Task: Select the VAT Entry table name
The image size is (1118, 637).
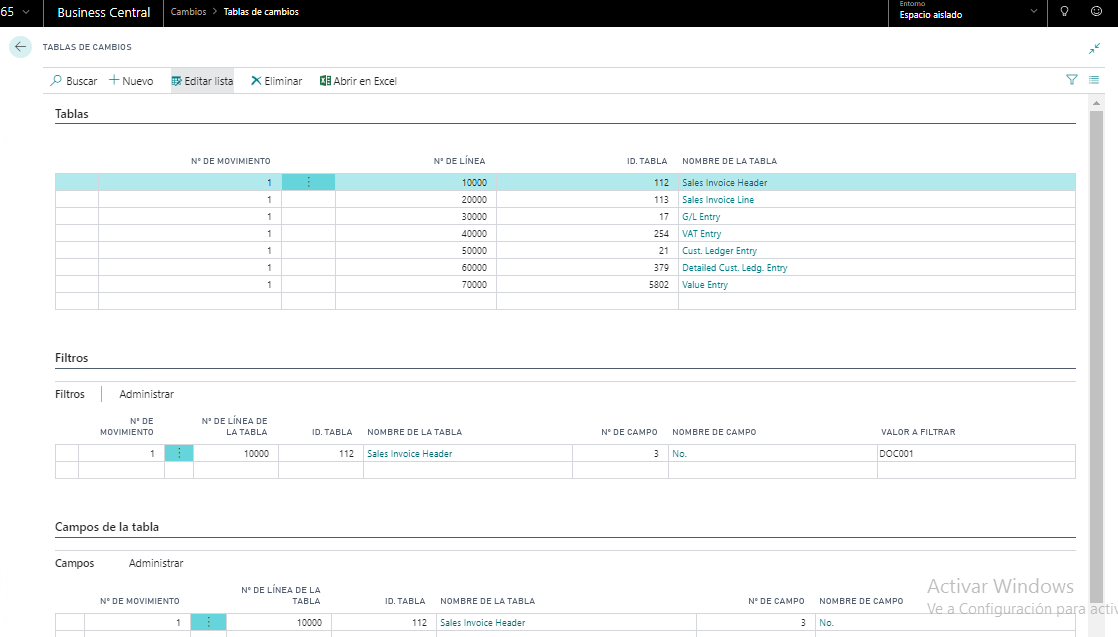Action: [x=702, y=234]
